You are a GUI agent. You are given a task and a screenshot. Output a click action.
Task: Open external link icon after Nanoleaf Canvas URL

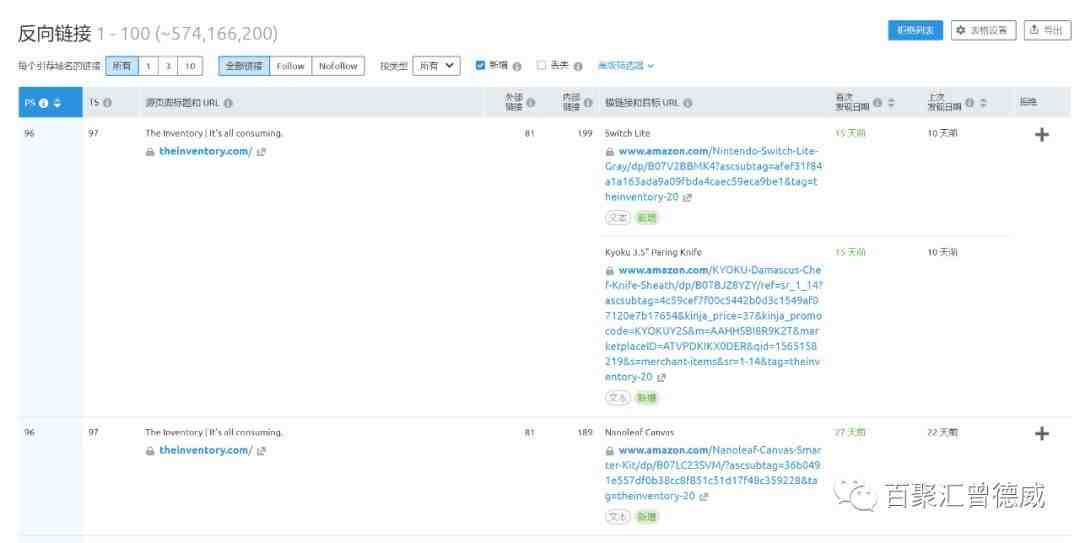703,497
